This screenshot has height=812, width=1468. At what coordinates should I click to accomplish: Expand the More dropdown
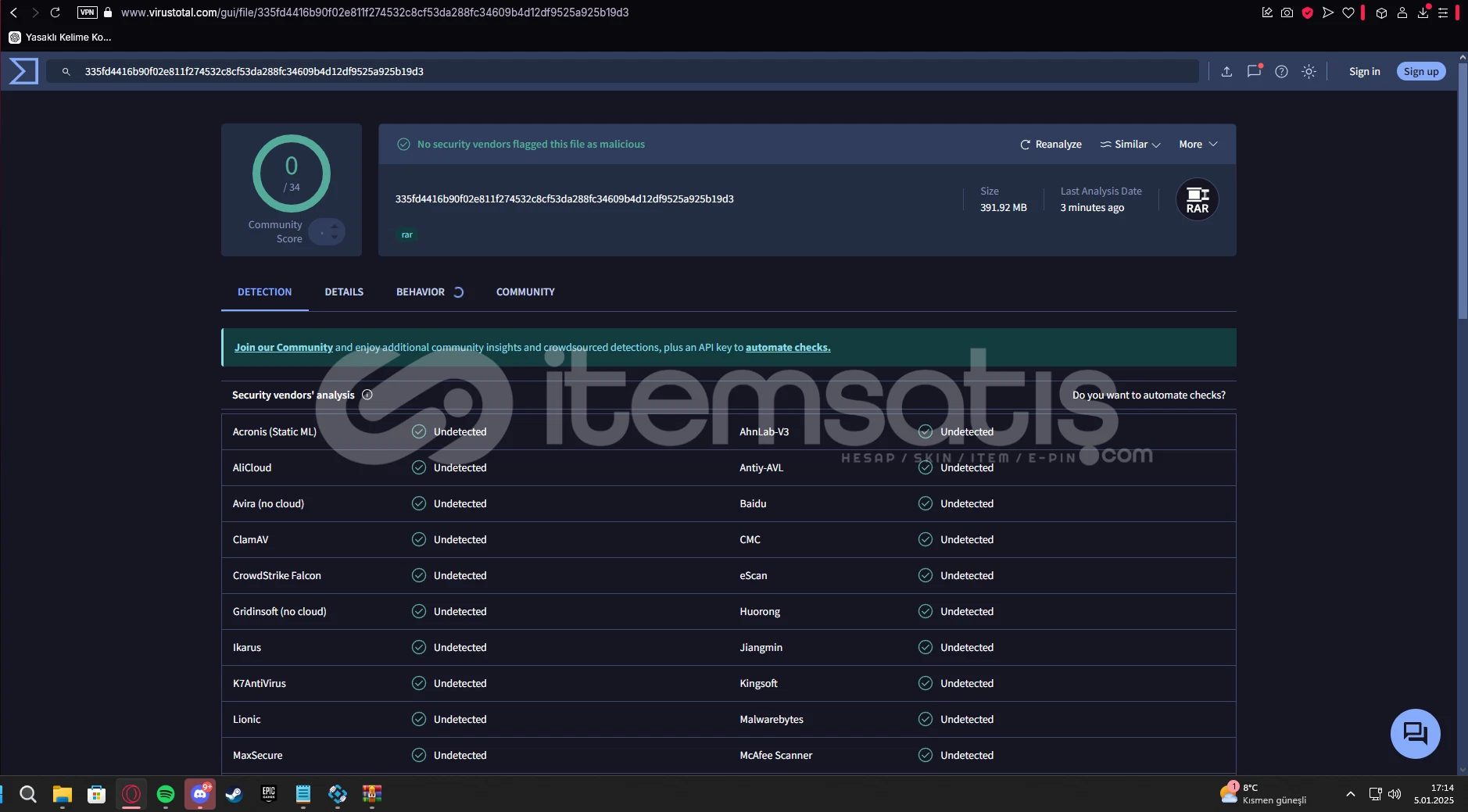[x=1198, y=145]
